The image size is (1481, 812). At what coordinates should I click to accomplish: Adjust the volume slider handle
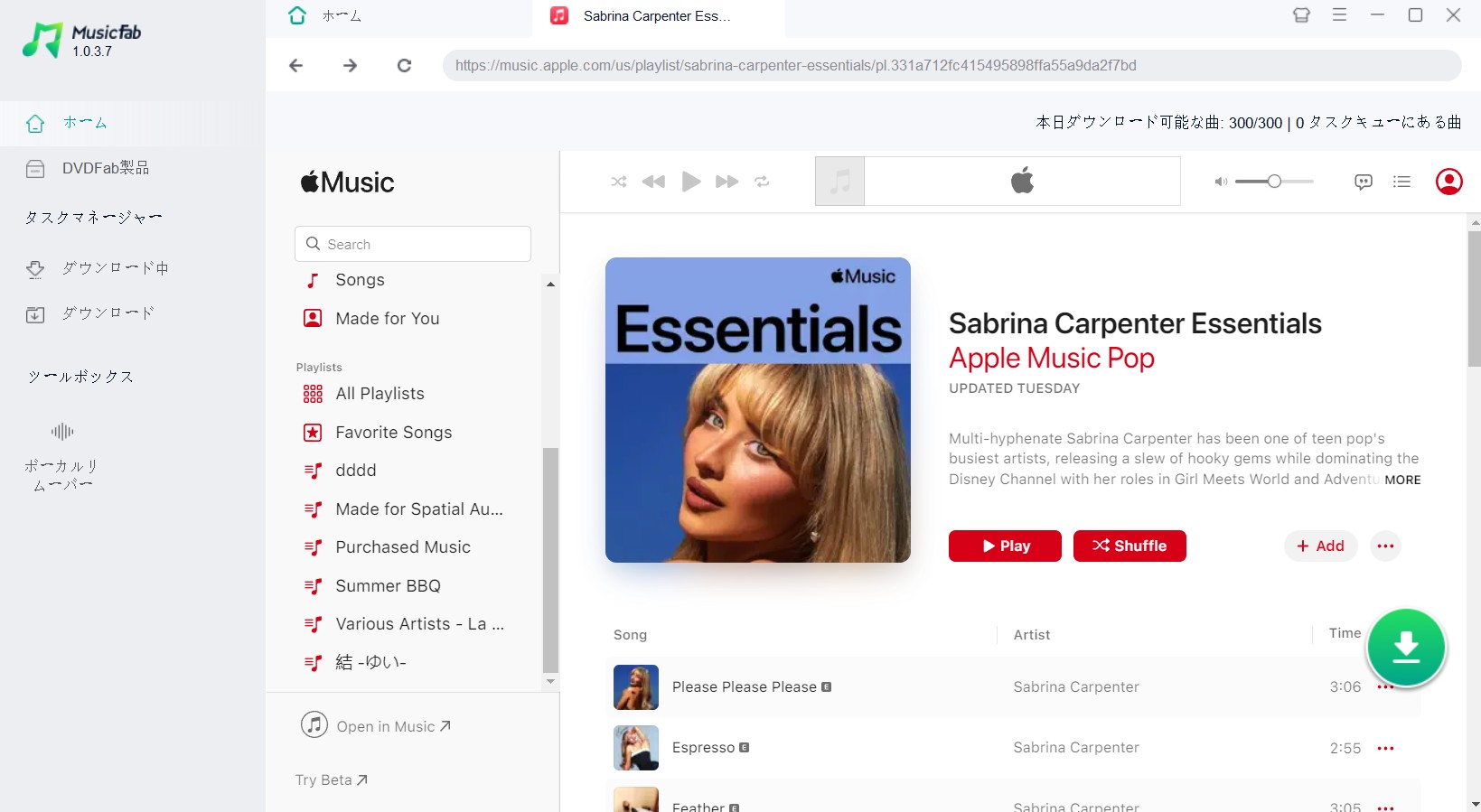click(x=1274, y=182)
